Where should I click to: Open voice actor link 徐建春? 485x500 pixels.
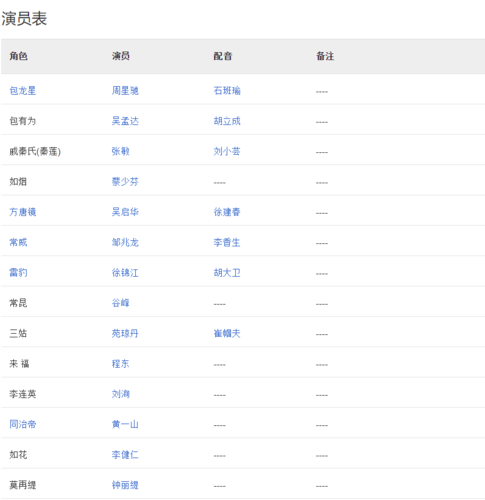click(x=227, y=212)
